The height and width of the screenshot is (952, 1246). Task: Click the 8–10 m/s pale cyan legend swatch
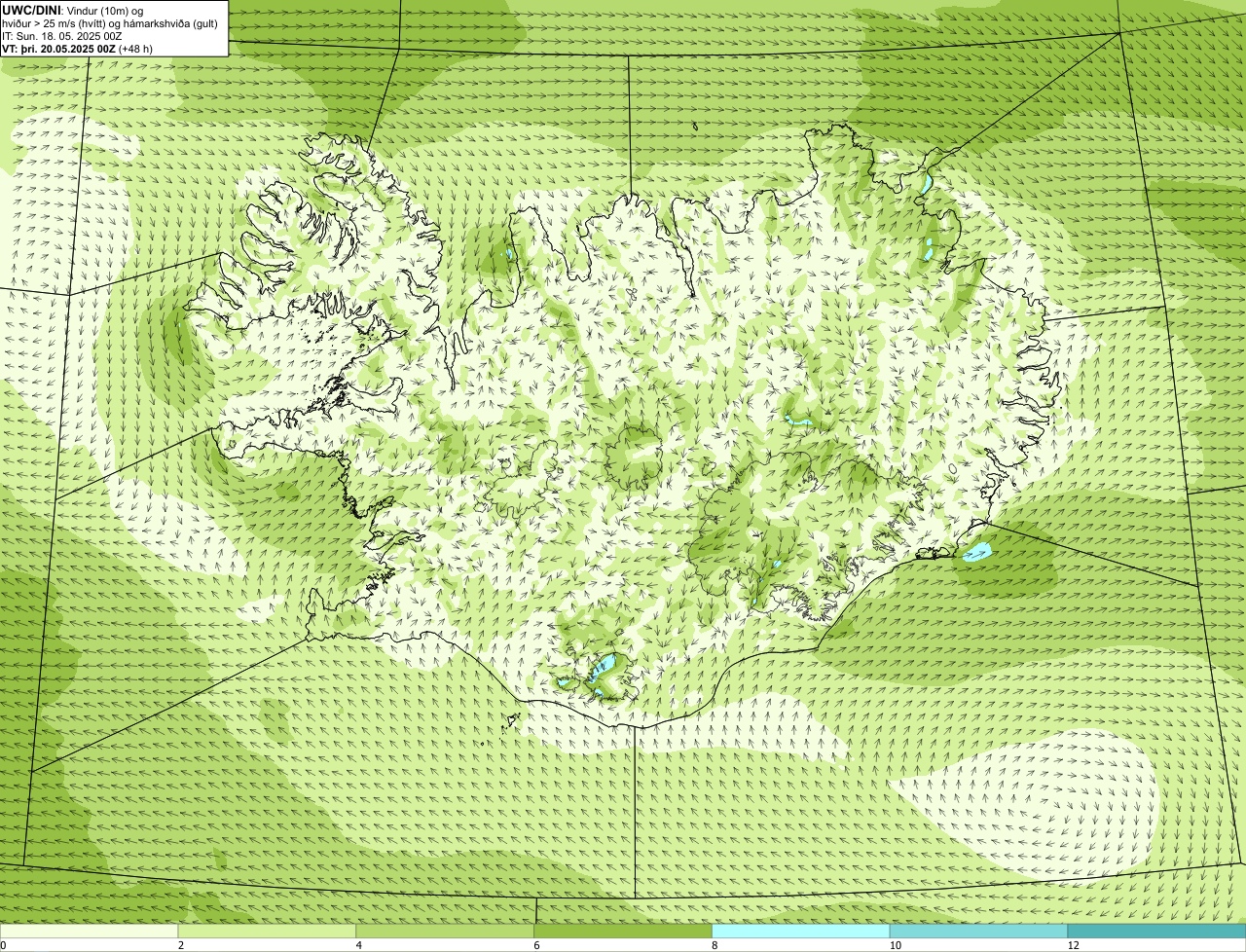tap(801, 932)
